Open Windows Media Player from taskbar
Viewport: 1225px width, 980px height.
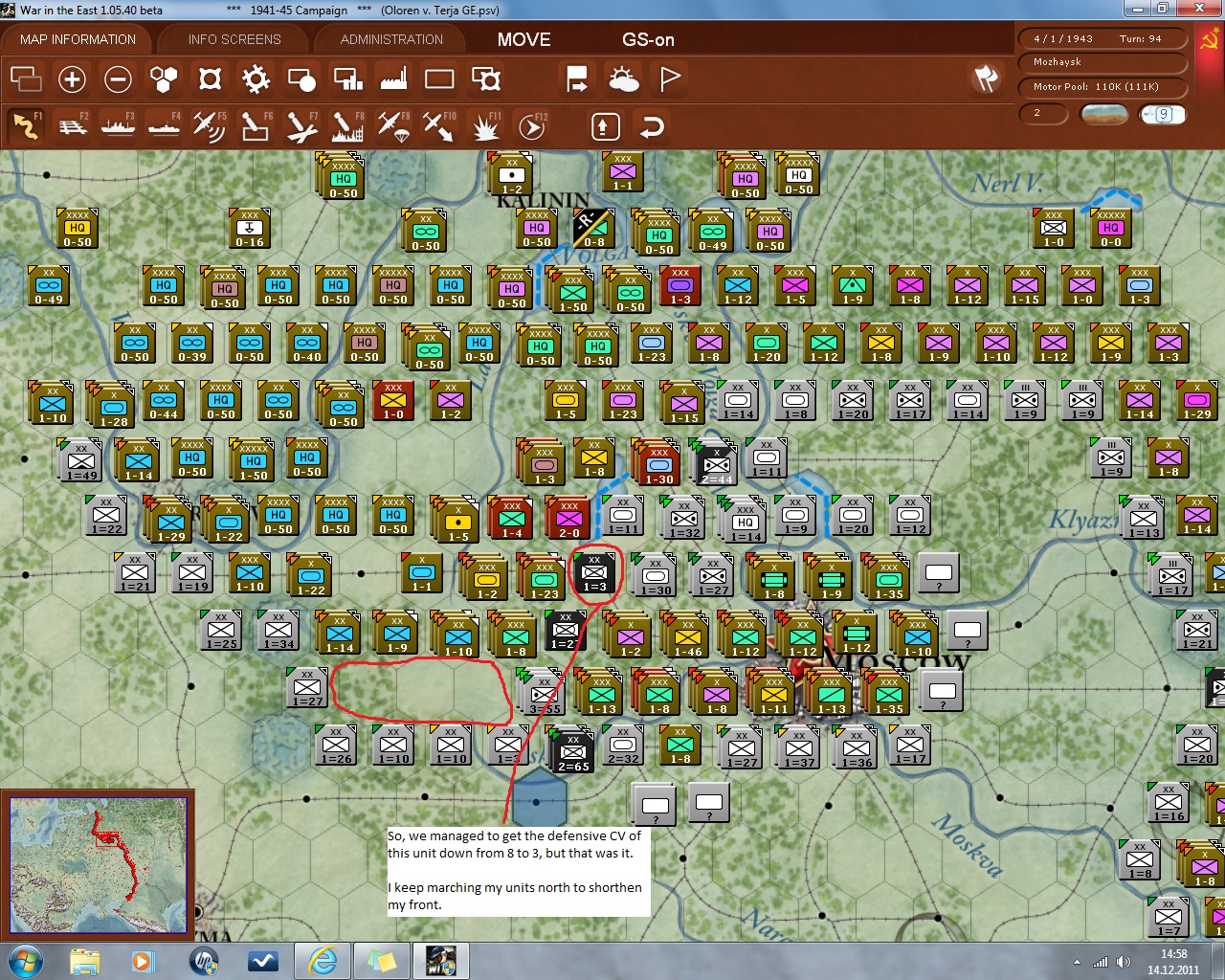(x=143, y=960)
